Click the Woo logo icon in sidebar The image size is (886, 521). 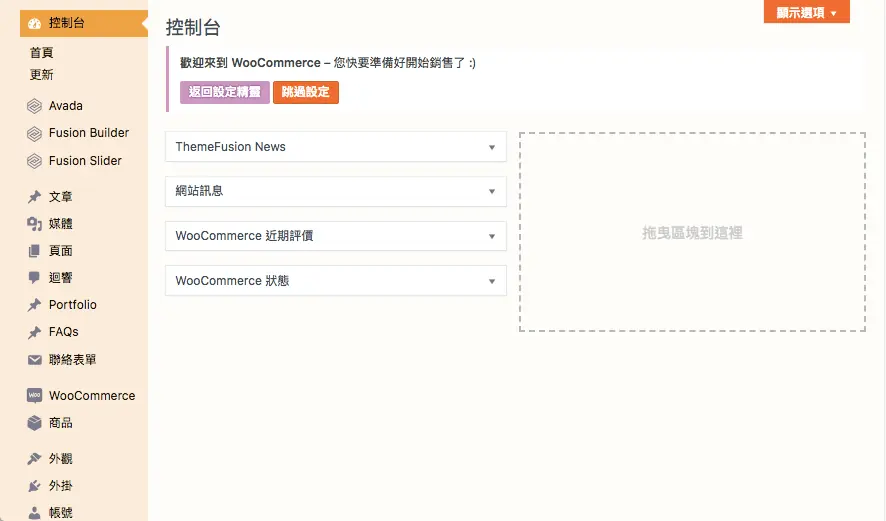(x=34, y=396)
